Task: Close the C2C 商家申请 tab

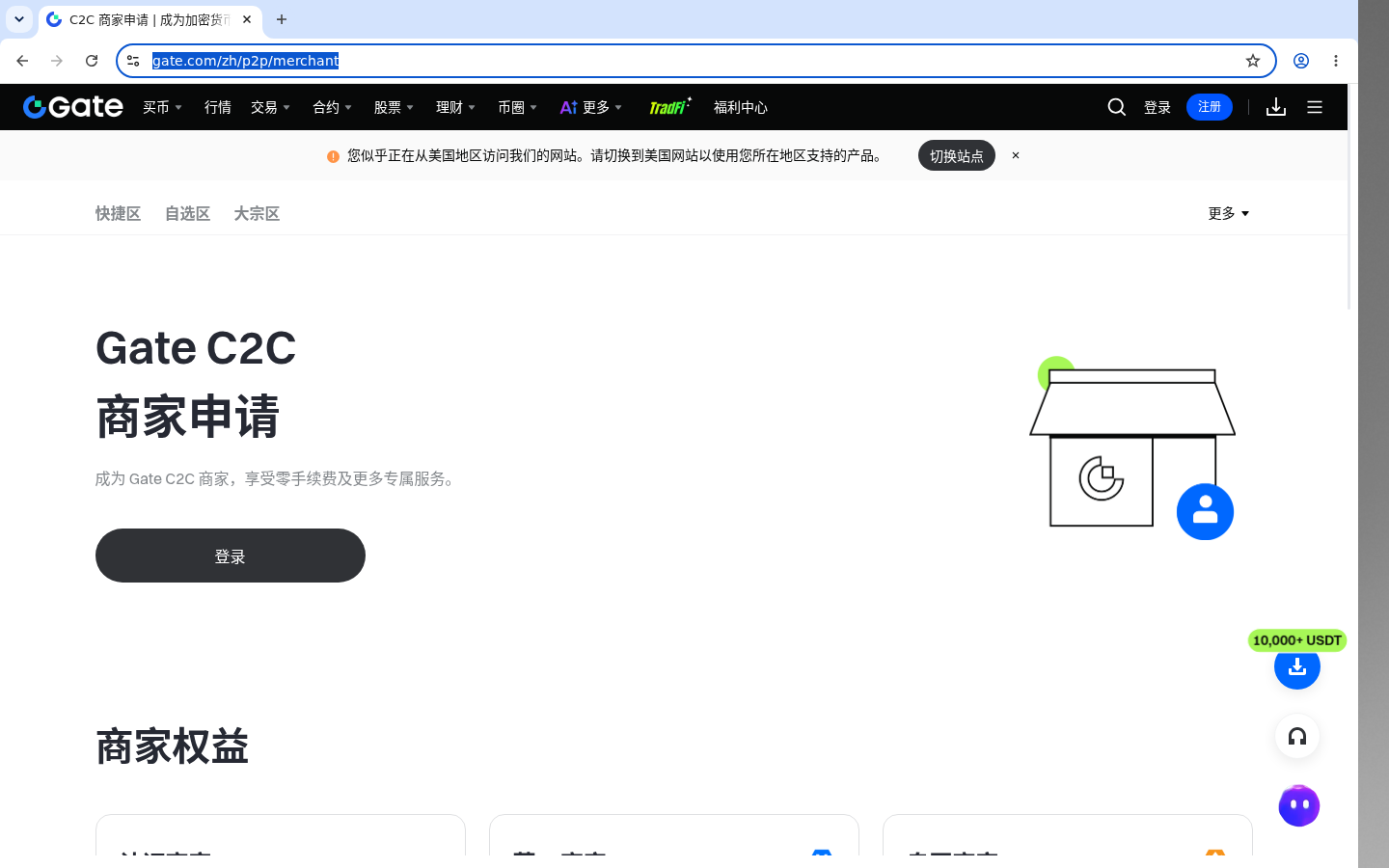Action: point(247,19)
